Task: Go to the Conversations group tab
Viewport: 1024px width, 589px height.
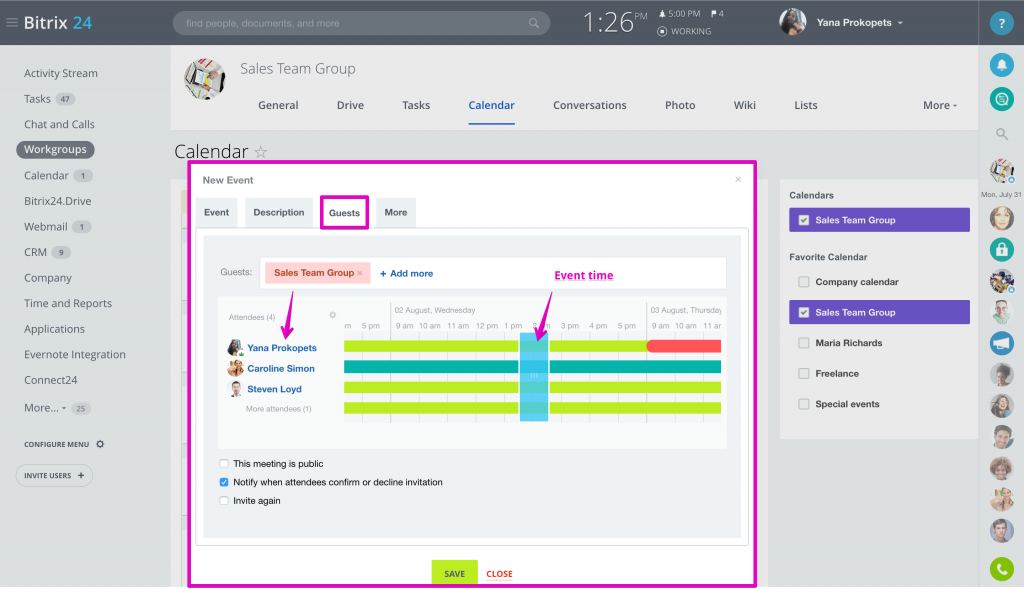Action: pos(590,105)
